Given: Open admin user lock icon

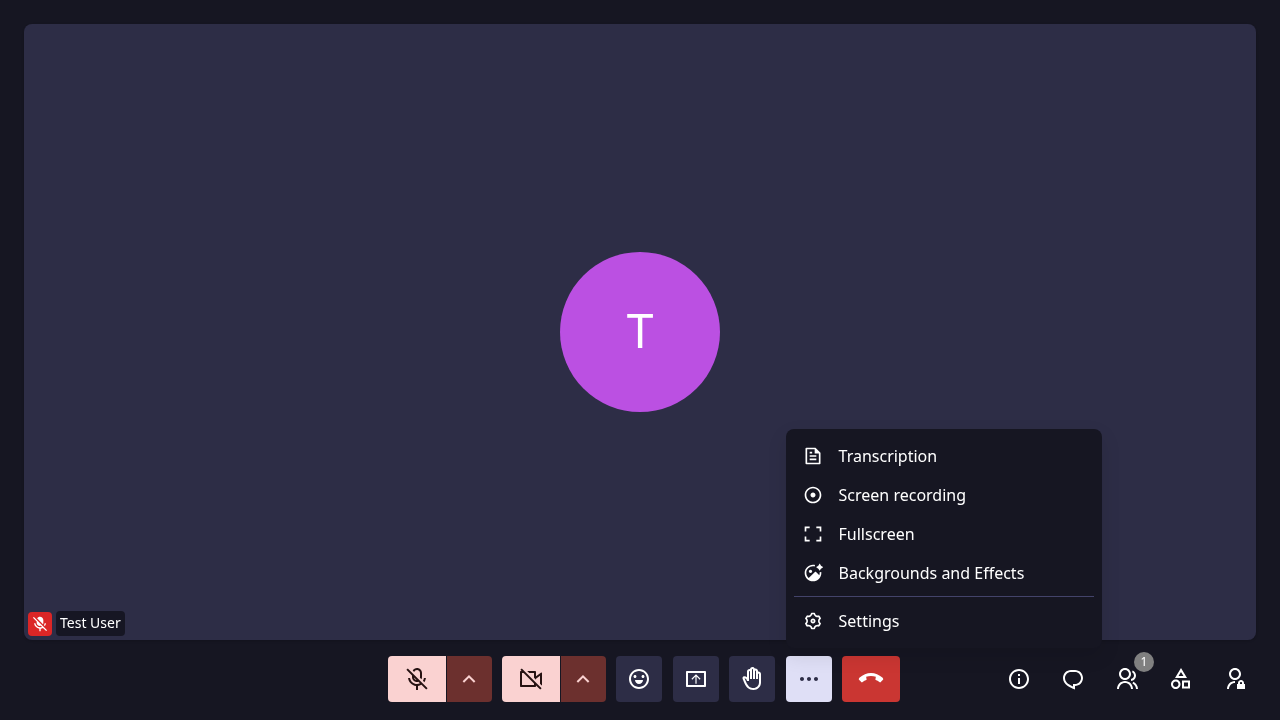Looking at the screenshot, I should 1235,679.
